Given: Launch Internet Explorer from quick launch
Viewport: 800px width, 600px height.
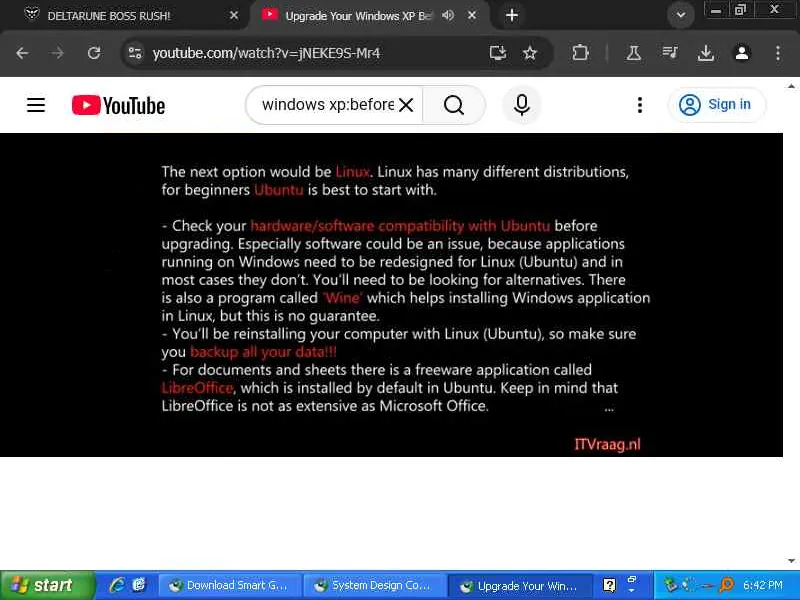Looking at the screenshot, I should coord(117,585).
